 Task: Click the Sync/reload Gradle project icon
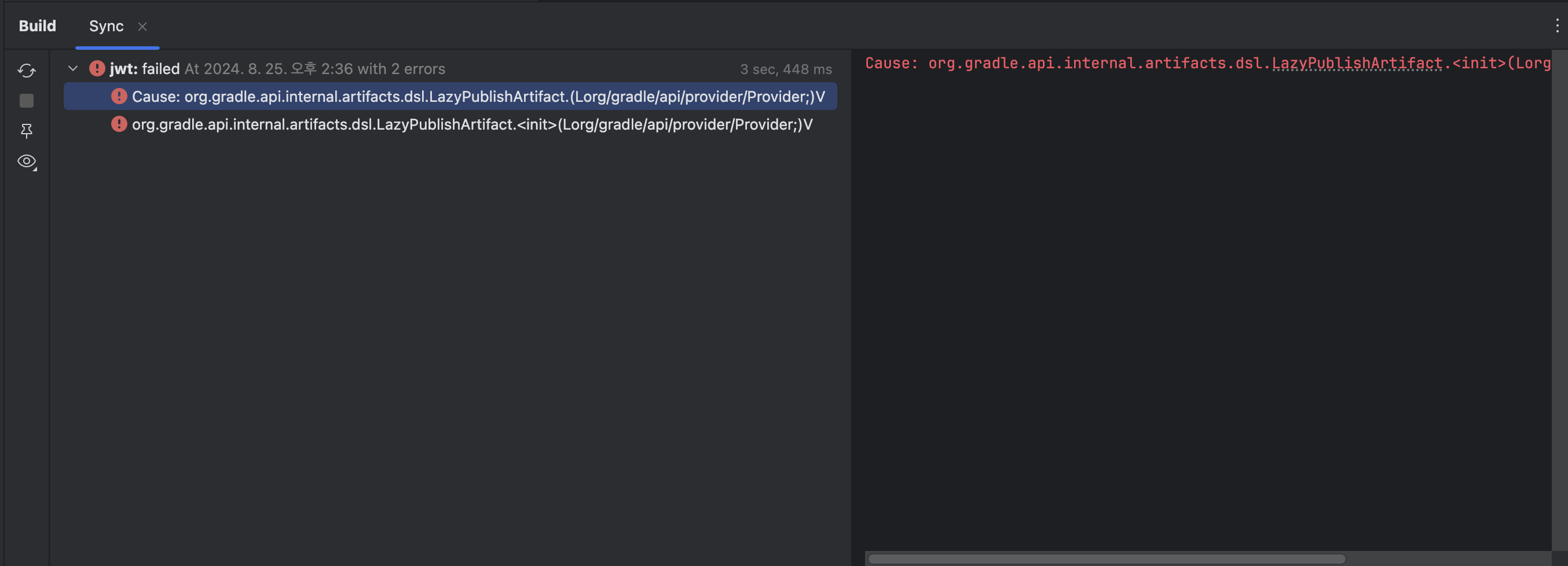tap(26, 71)
